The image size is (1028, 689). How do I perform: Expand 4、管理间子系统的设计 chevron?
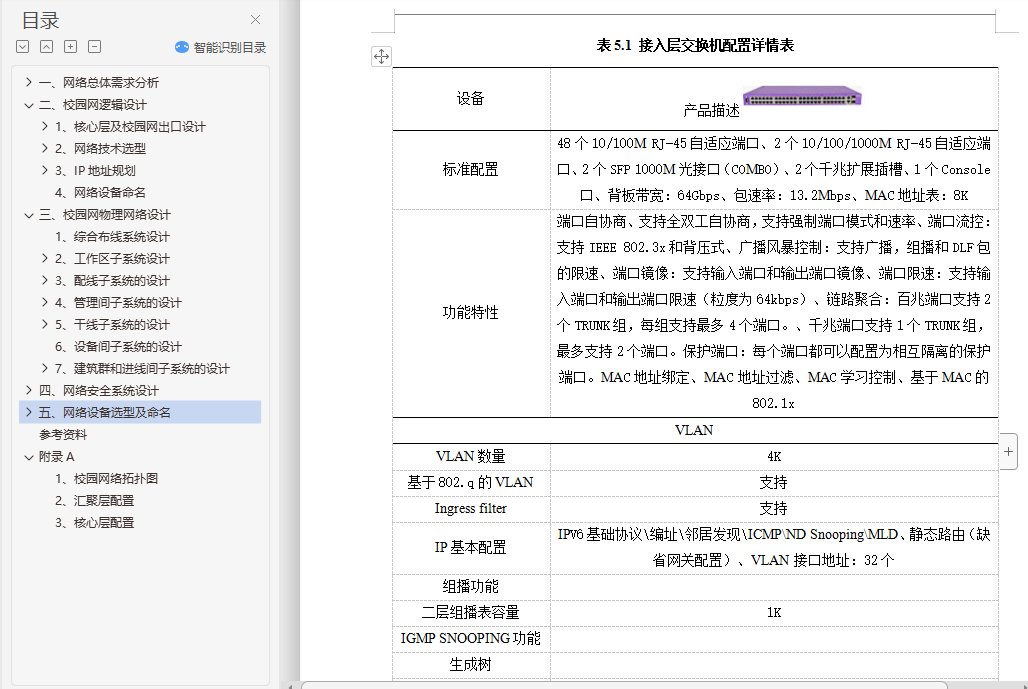click(44, 302)
